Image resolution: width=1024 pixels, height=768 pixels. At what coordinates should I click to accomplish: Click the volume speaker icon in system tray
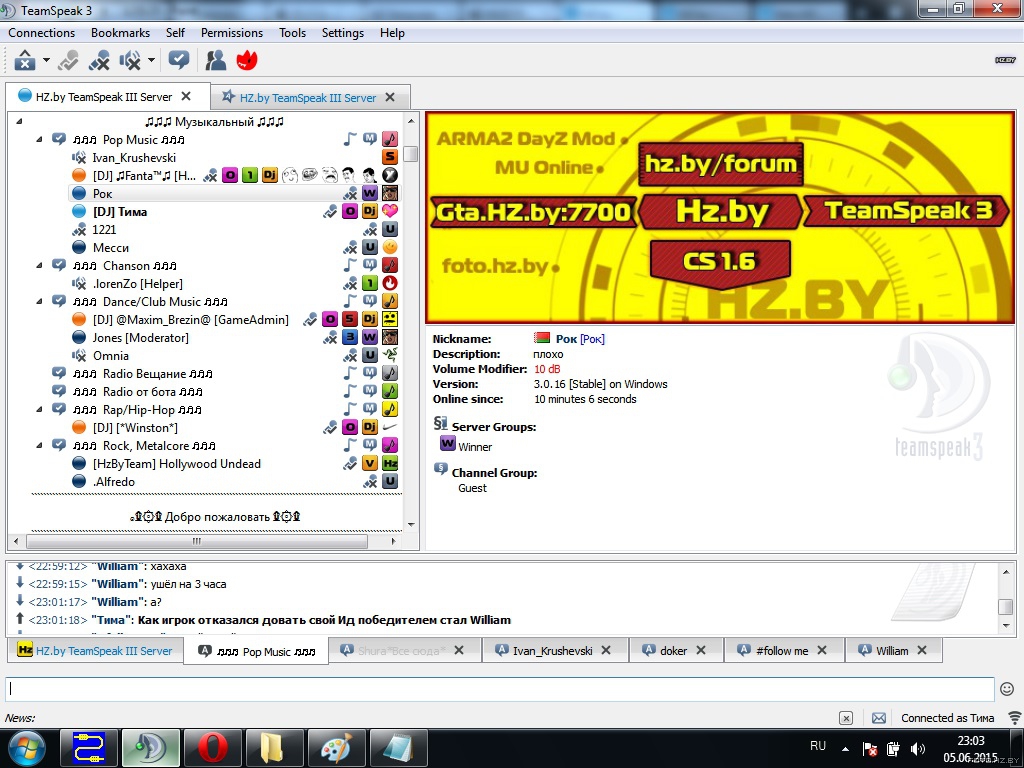pos(918,749)
